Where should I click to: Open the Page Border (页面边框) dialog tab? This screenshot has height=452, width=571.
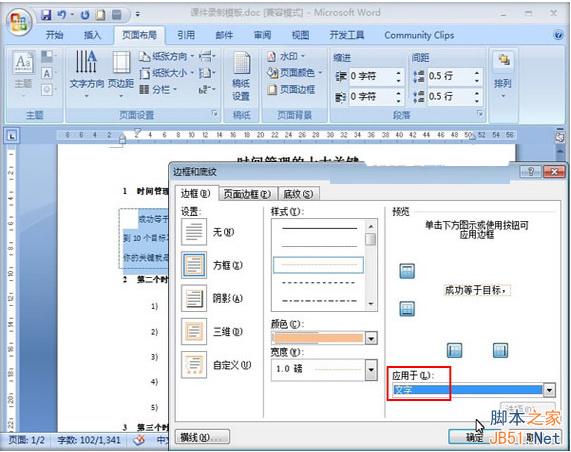[x=248, y=194]
